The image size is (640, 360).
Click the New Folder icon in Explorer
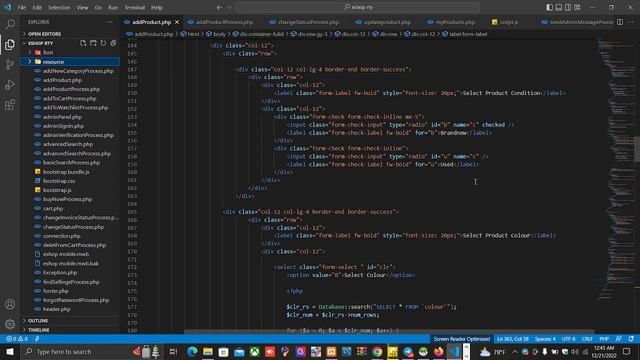click(x=93, y=43)
